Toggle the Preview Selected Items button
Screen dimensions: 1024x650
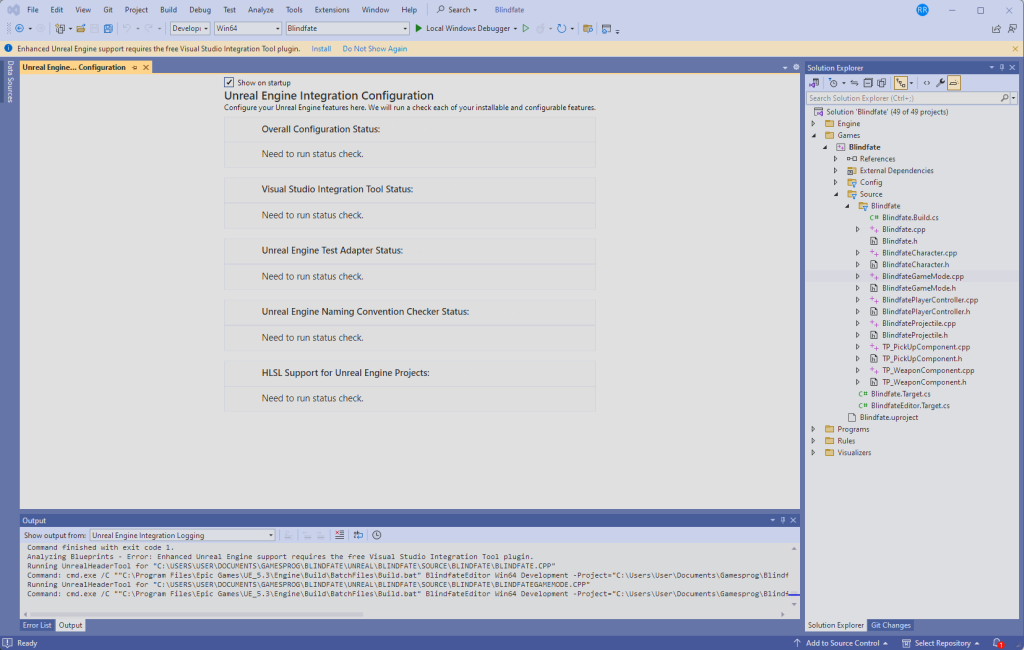(954, 83)
